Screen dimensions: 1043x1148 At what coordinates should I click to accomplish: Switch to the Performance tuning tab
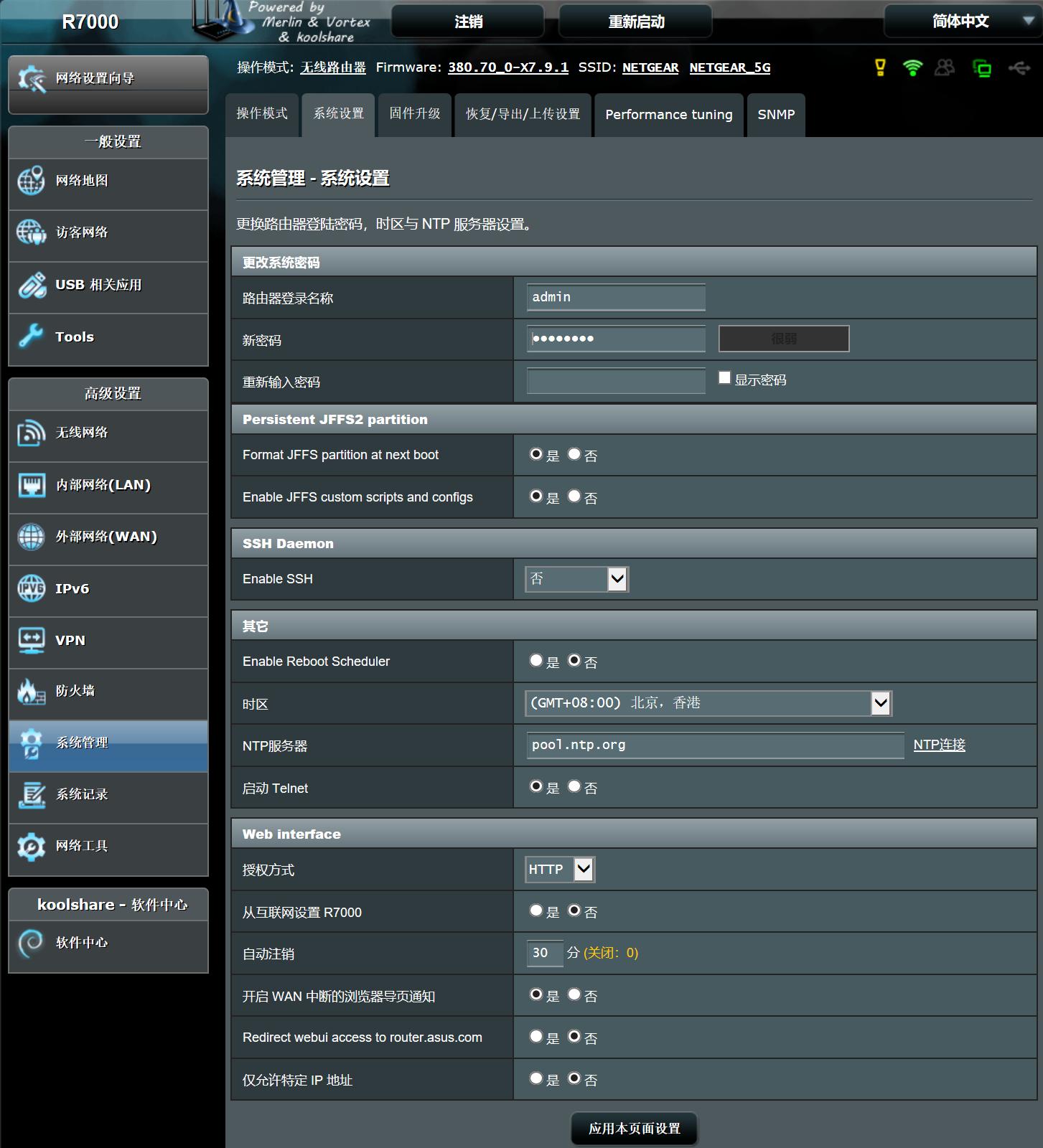pos(668,115)
